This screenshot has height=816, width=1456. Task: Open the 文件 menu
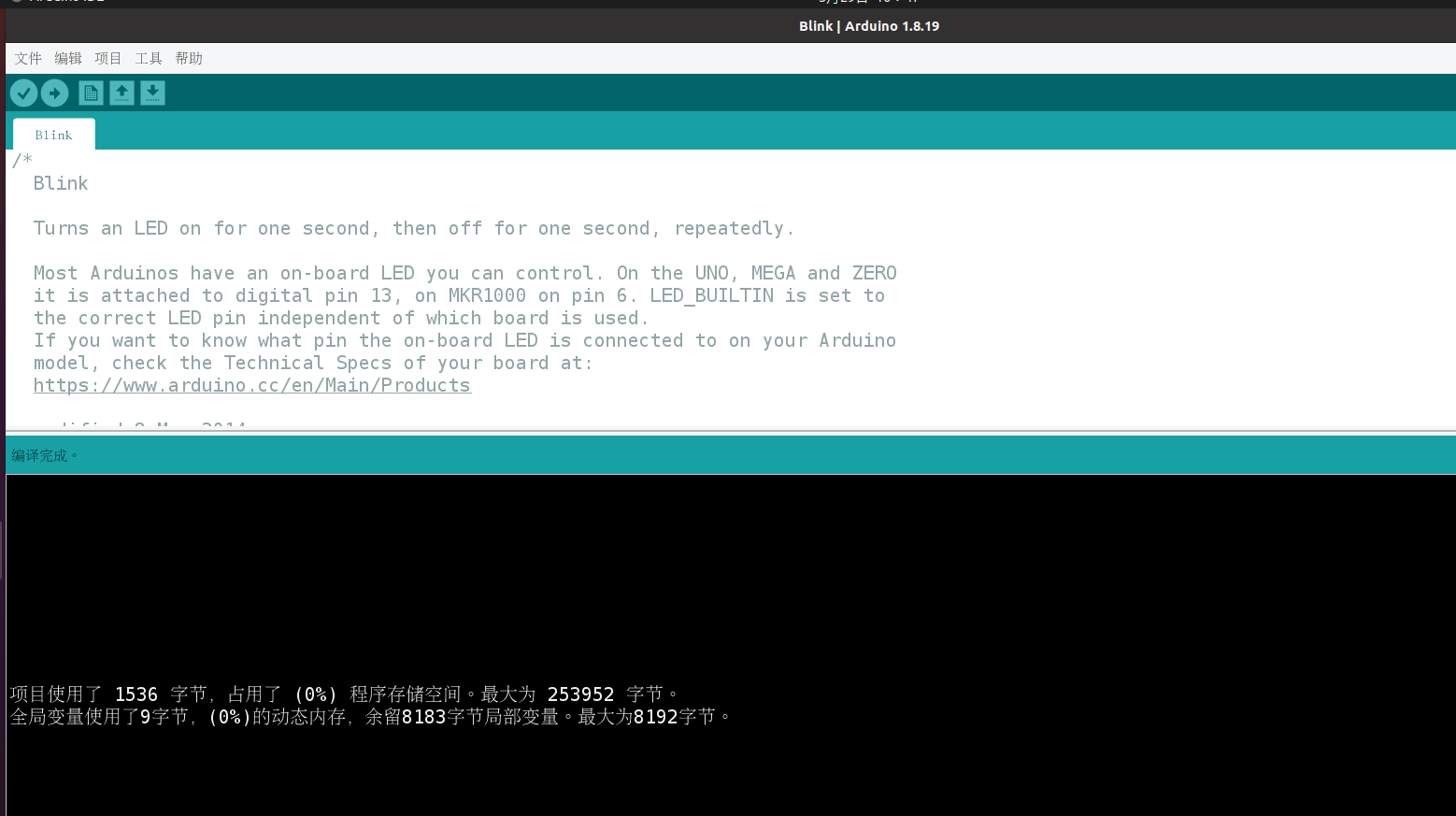click(x=27, y=58)
